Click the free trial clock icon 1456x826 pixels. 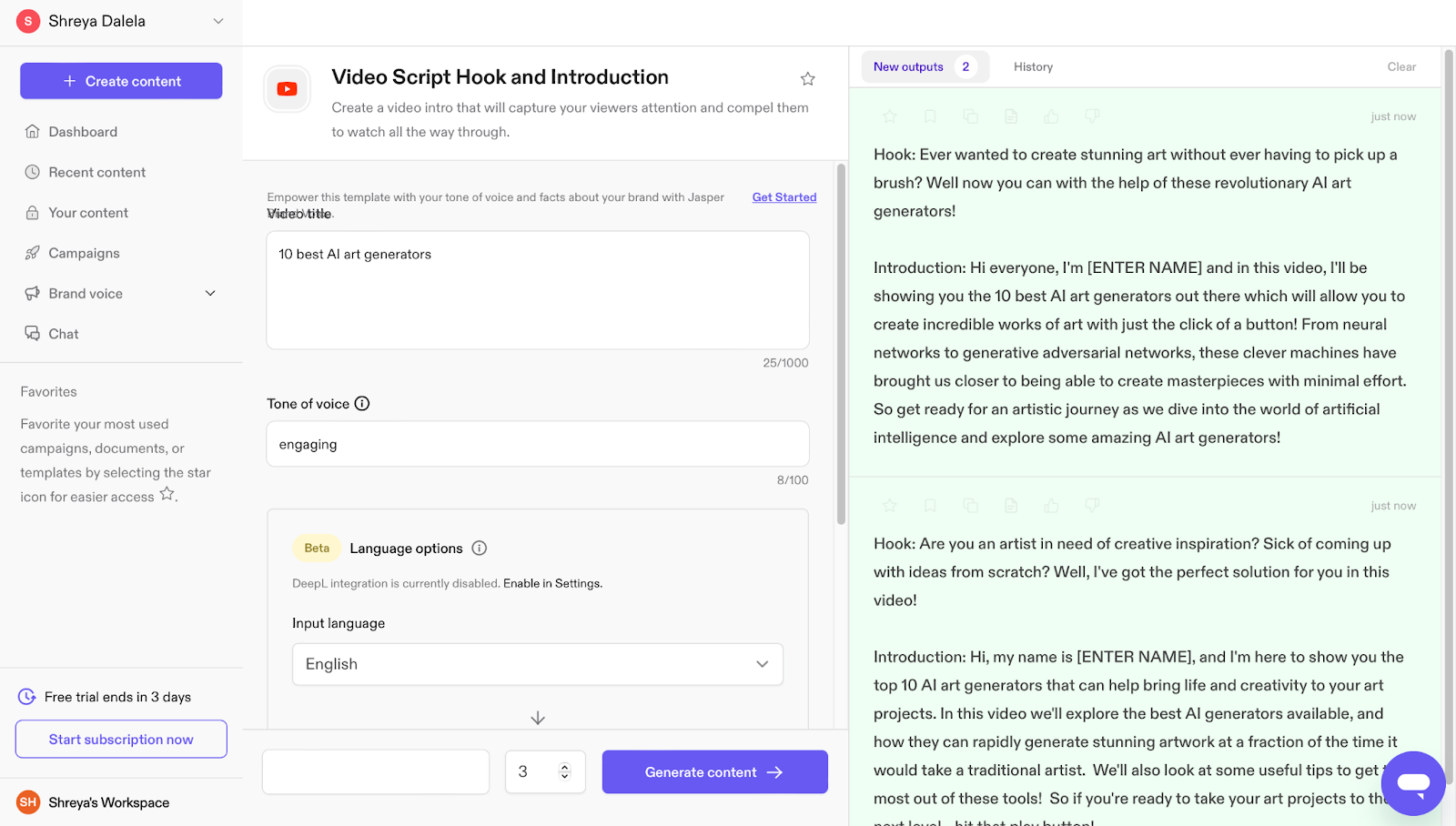[27, 697]
